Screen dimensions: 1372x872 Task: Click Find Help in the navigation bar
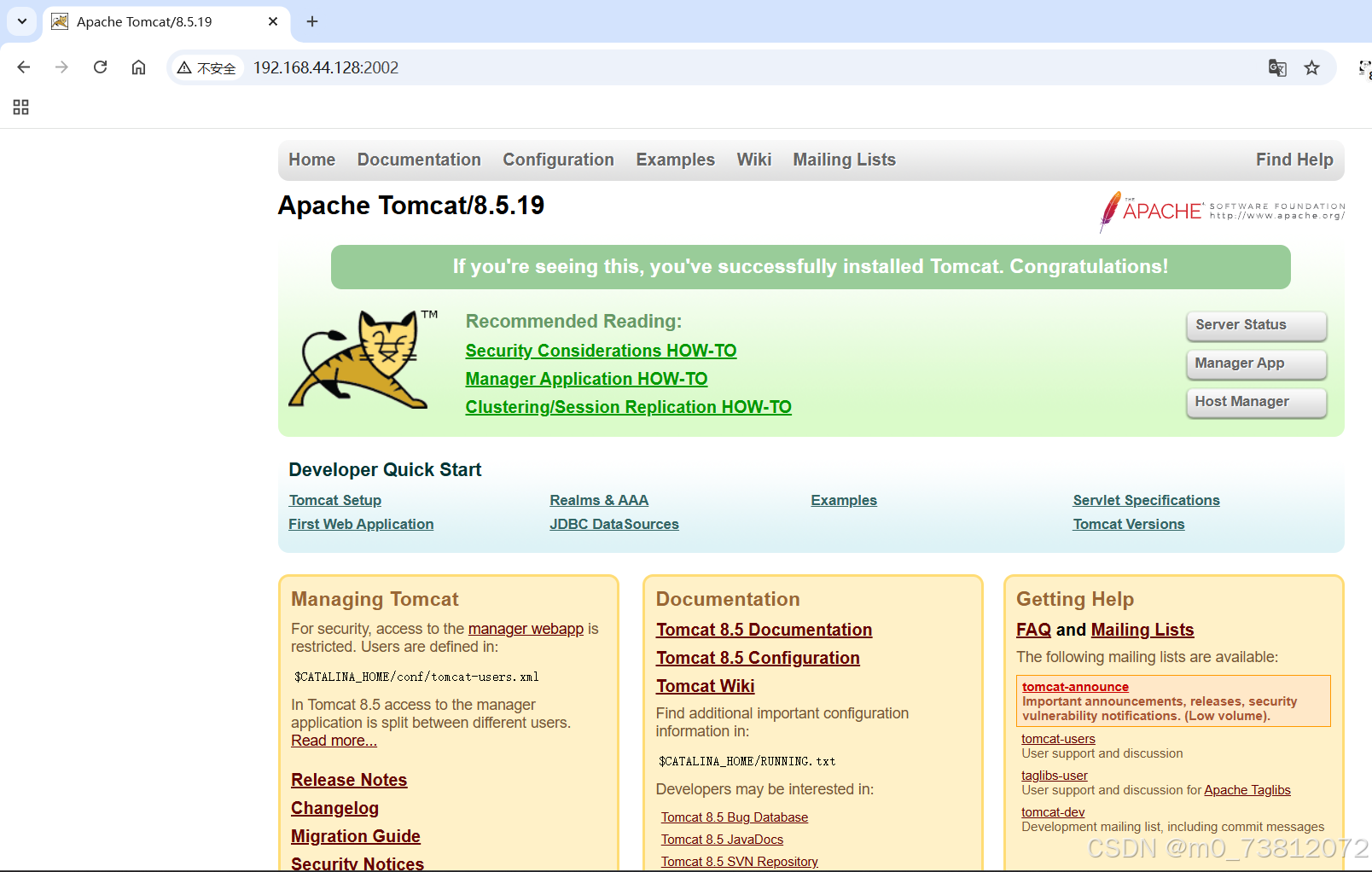[x=1294, y=160]
